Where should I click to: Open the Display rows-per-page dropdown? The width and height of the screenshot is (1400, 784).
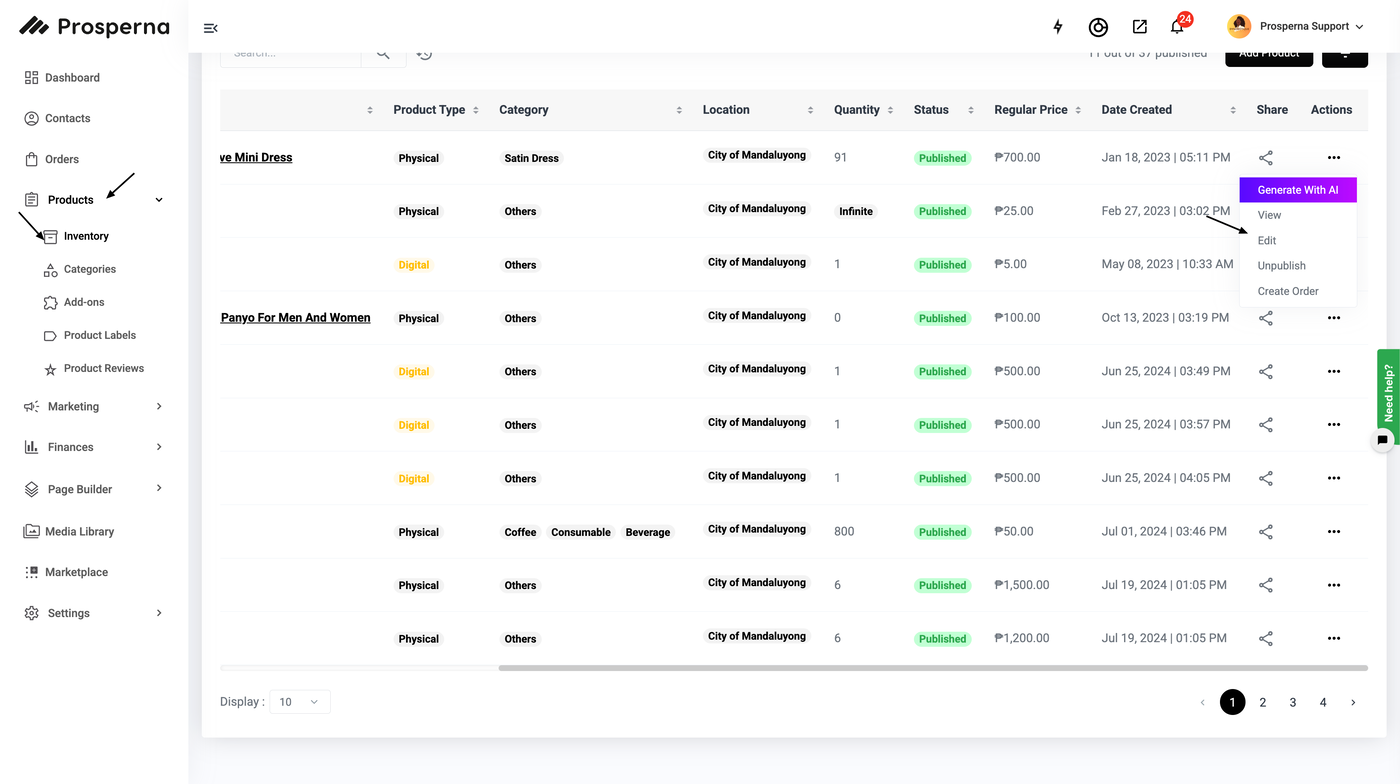299,702
